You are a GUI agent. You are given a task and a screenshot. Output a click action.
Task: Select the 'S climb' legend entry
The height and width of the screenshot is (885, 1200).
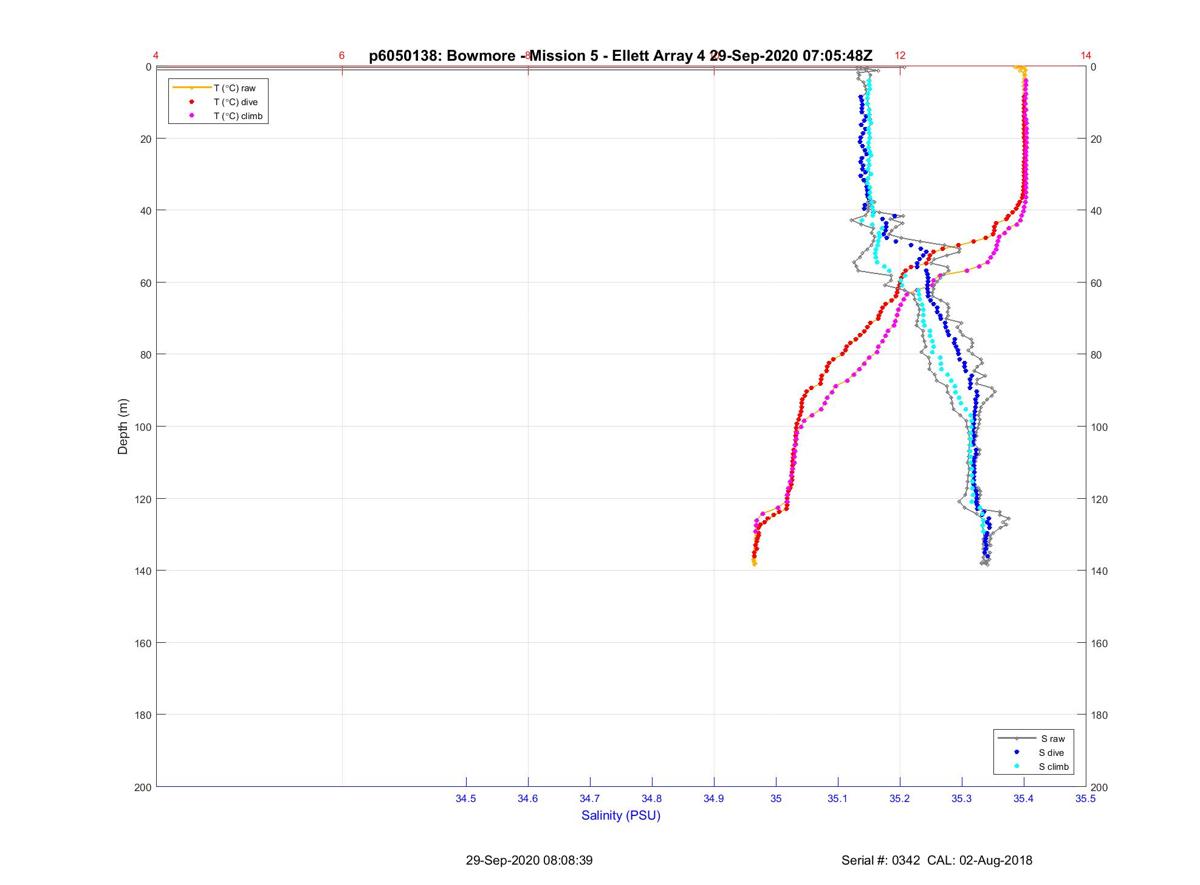[1055, 766]
